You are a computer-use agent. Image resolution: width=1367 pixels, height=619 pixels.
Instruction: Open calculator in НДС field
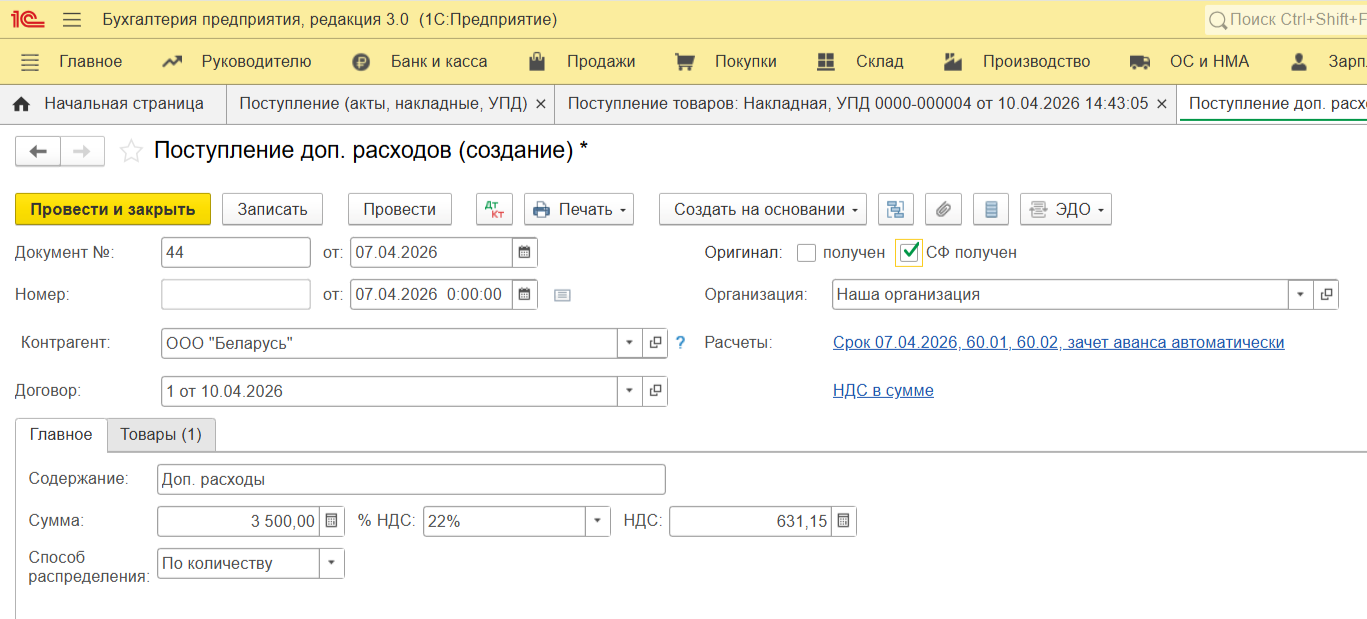844,521
